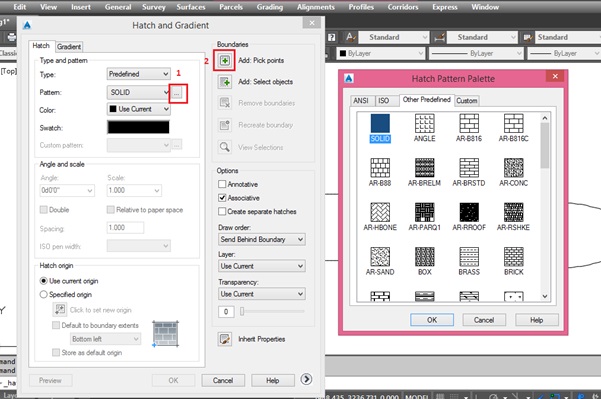Open the Layer dropdown Use Current
The image size is (601, 399).
262,266
